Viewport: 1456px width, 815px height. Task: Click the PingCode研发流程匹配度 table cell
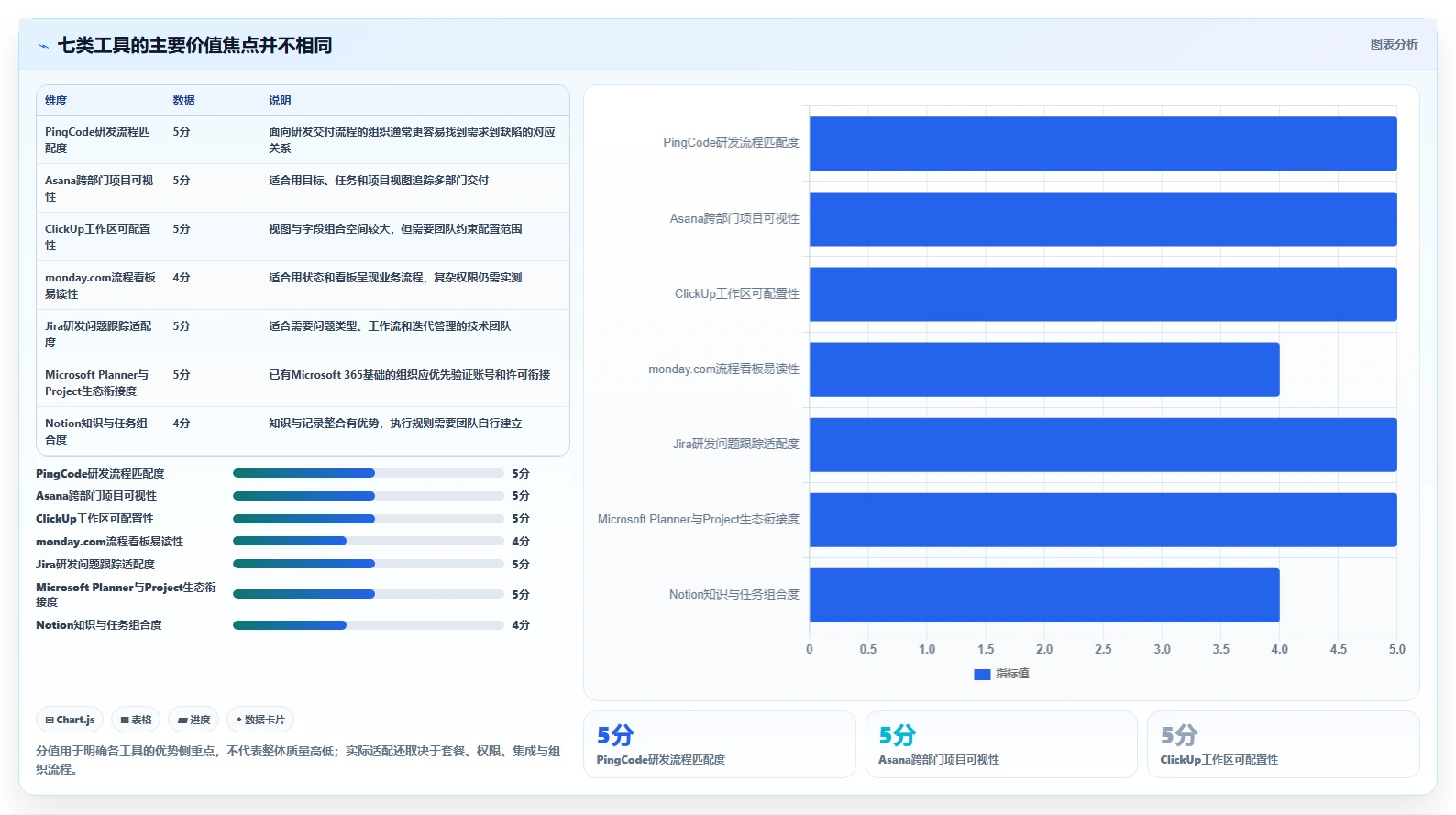(x=101, y=139)
